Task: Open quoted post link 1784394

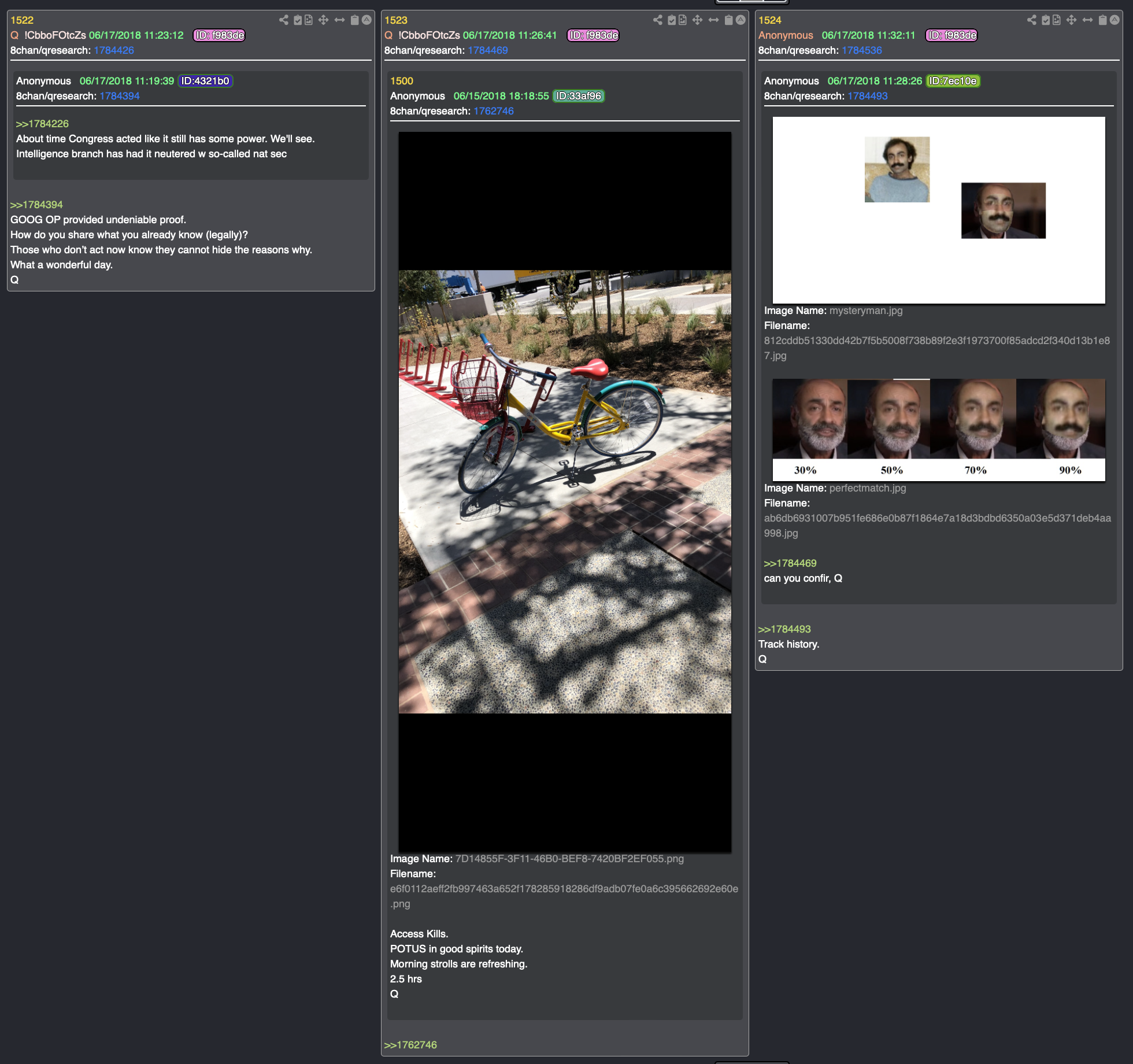Action: coord(120,96)
